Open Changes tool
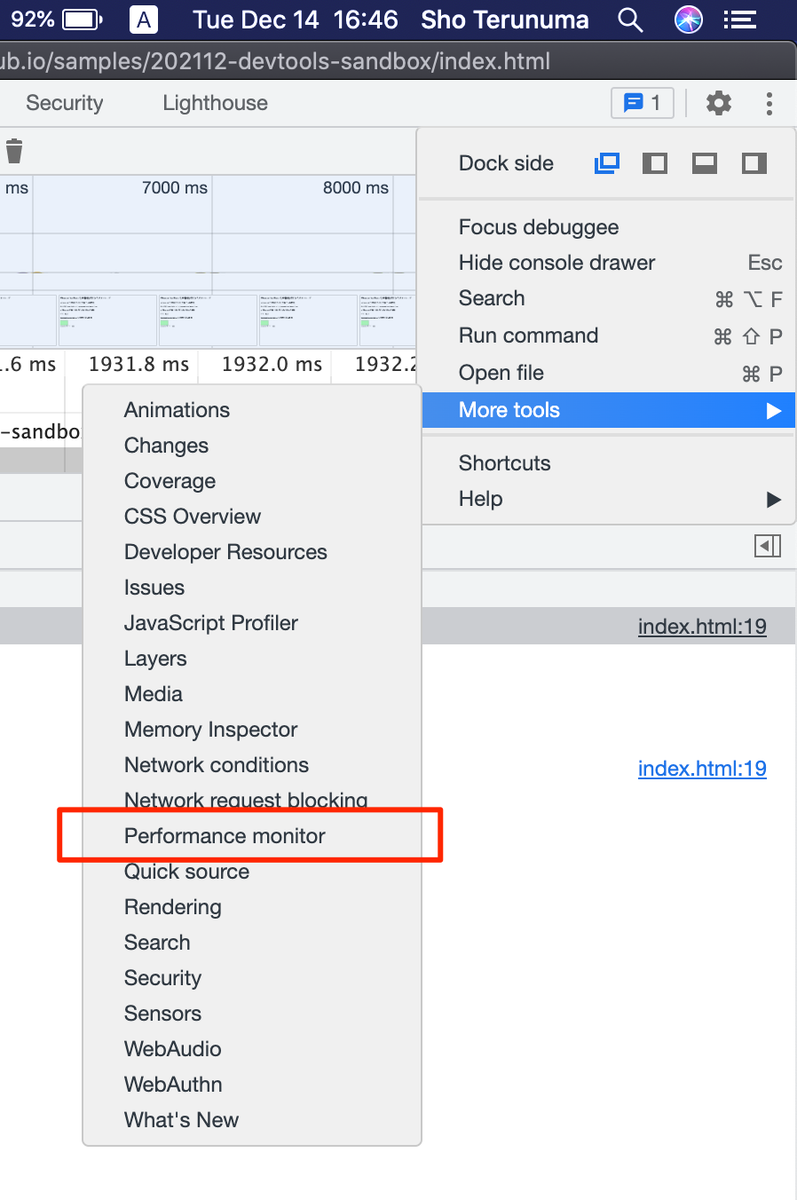This screenshot has width=797, height=1200. coord(252,446)
